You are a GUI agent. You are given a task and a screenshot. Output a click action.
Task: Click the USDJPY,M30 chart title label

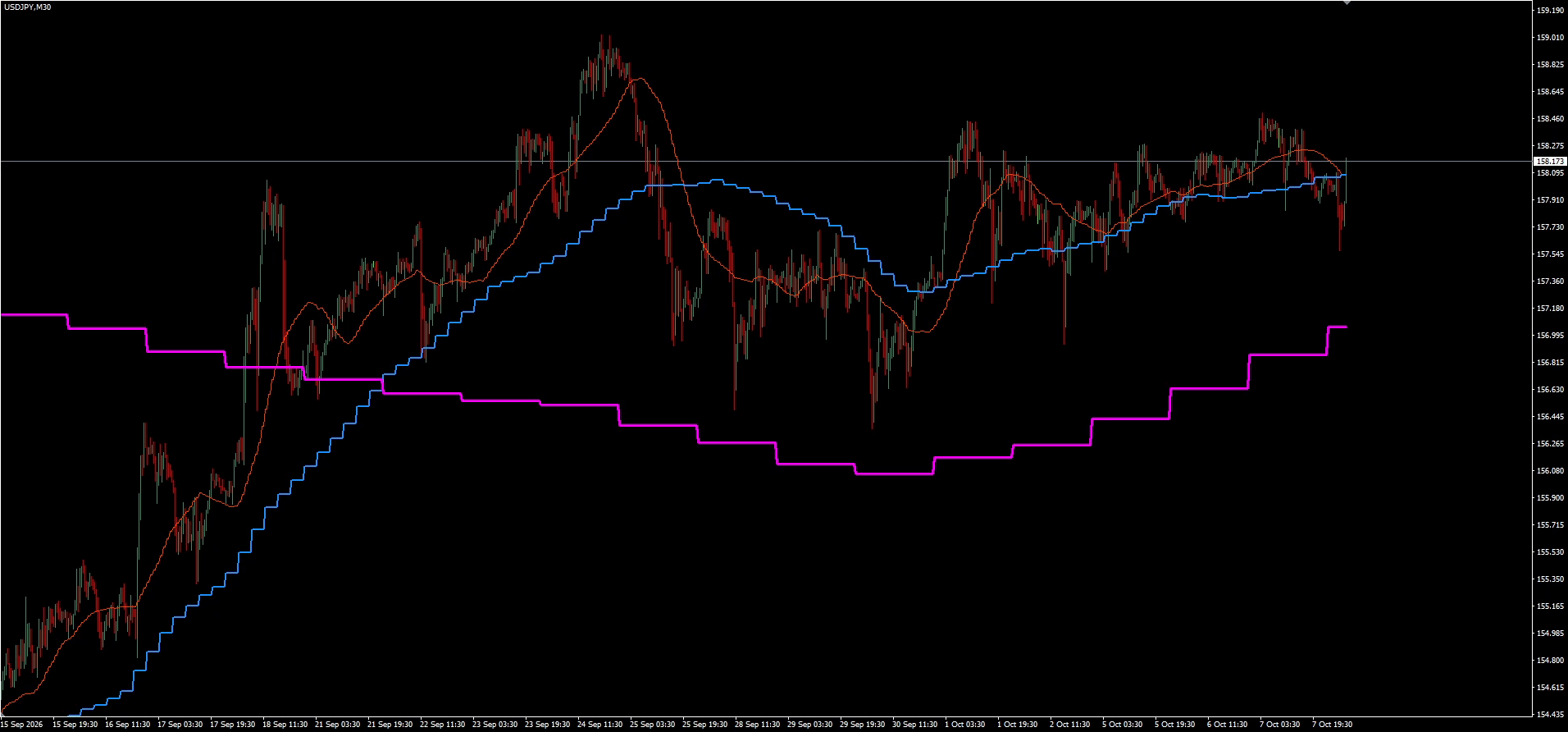pos(27,7)
